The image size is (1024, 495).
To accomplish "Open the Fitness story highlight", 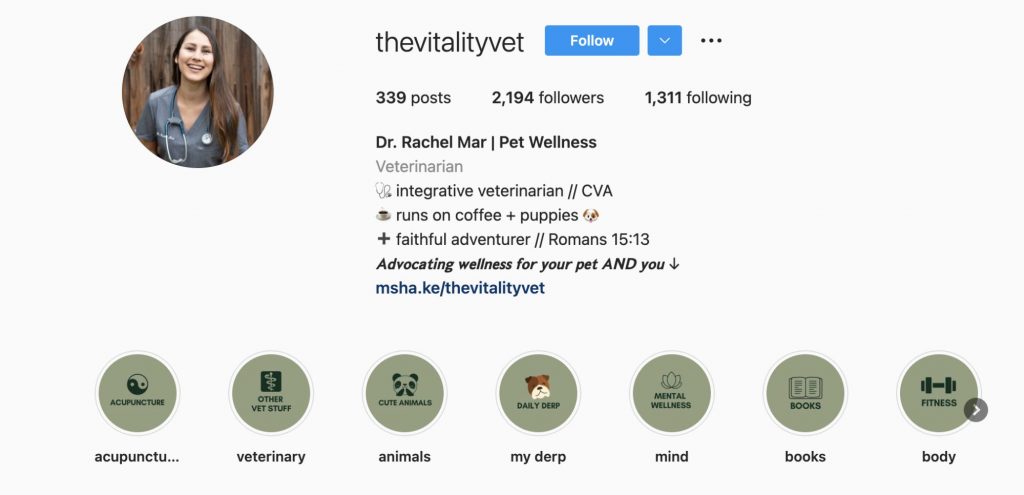I will [x=938, y=393].
